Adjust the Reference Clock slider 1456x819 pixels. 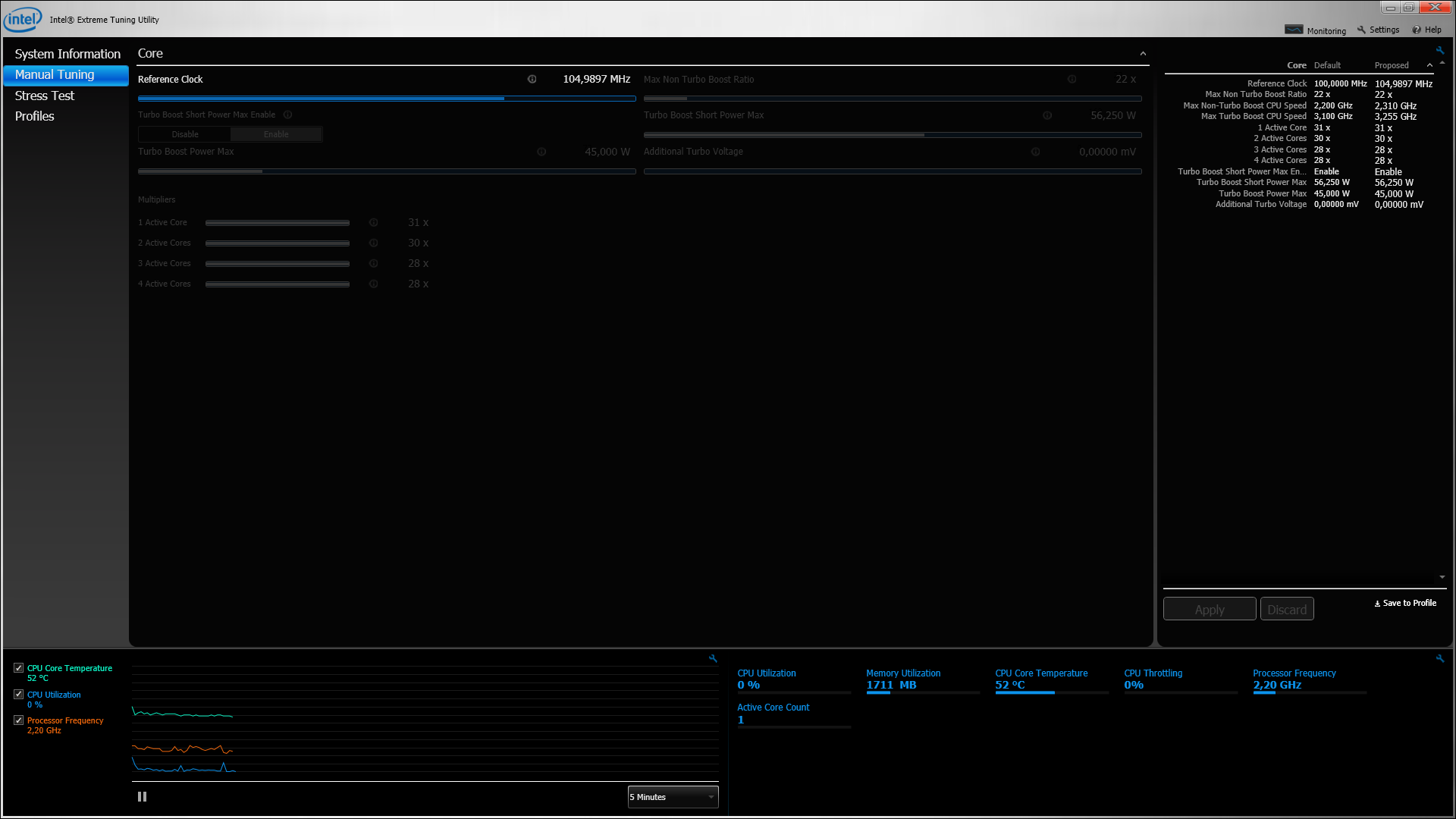tap(387, 99)
